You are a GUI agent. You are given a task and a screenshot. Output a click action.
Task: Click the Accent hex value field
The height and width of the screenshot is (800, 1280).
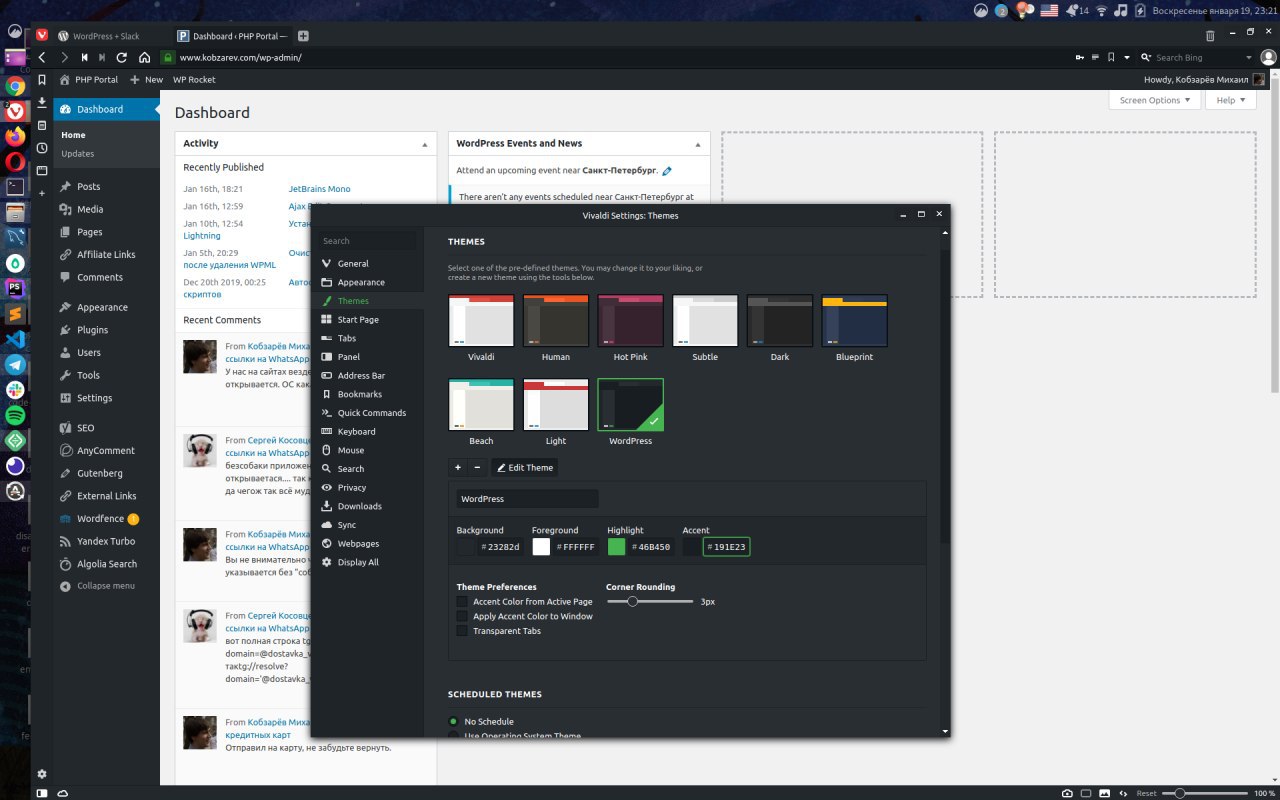727,547
